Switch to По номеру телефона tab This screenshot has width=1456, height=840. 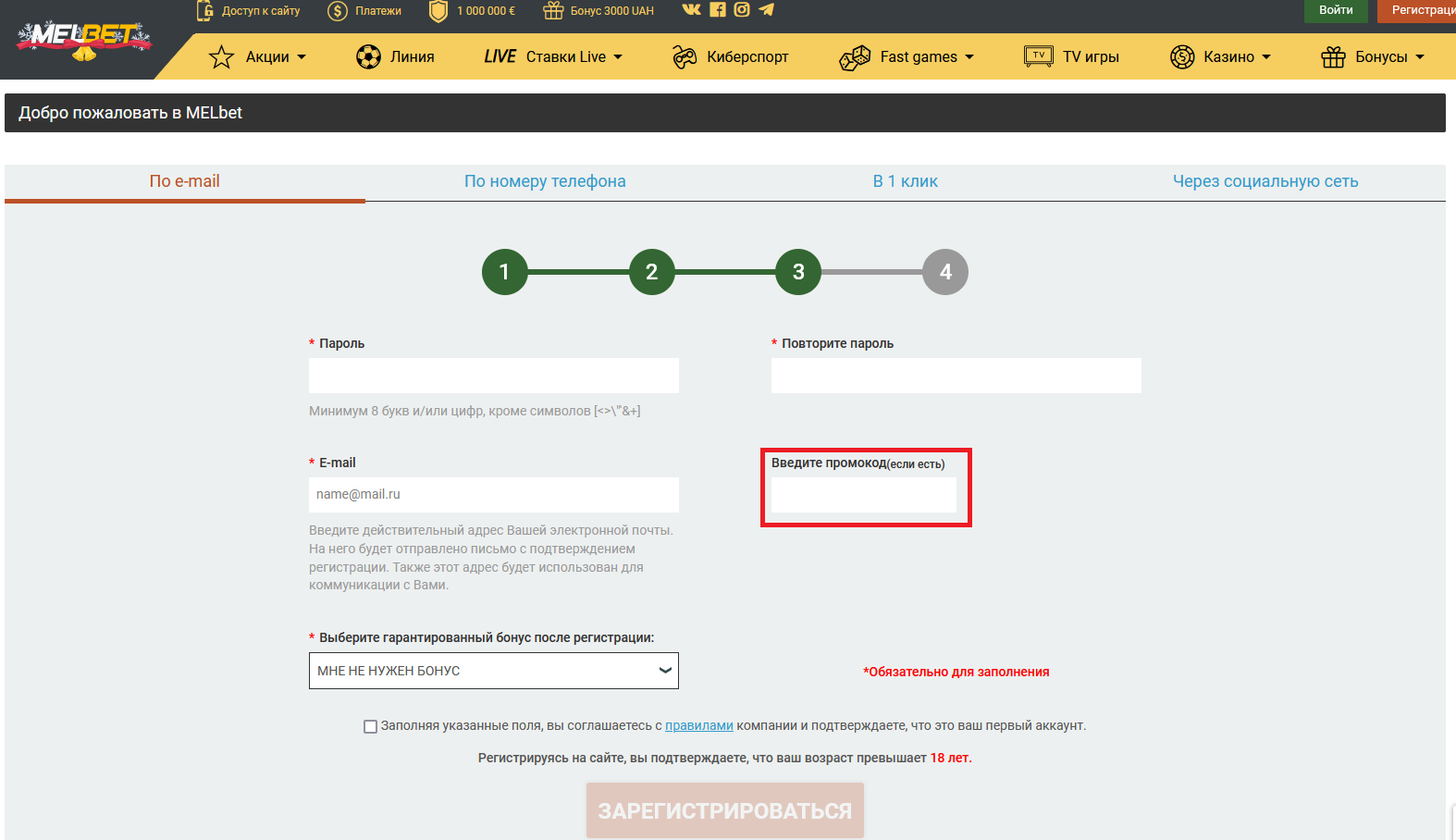(545, 181)
